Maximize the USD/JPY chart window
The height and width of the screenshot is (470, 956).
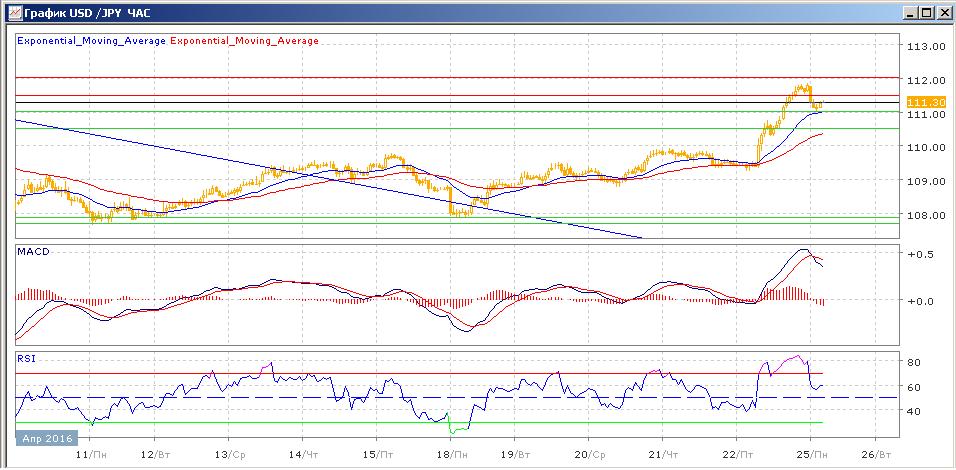925,13
